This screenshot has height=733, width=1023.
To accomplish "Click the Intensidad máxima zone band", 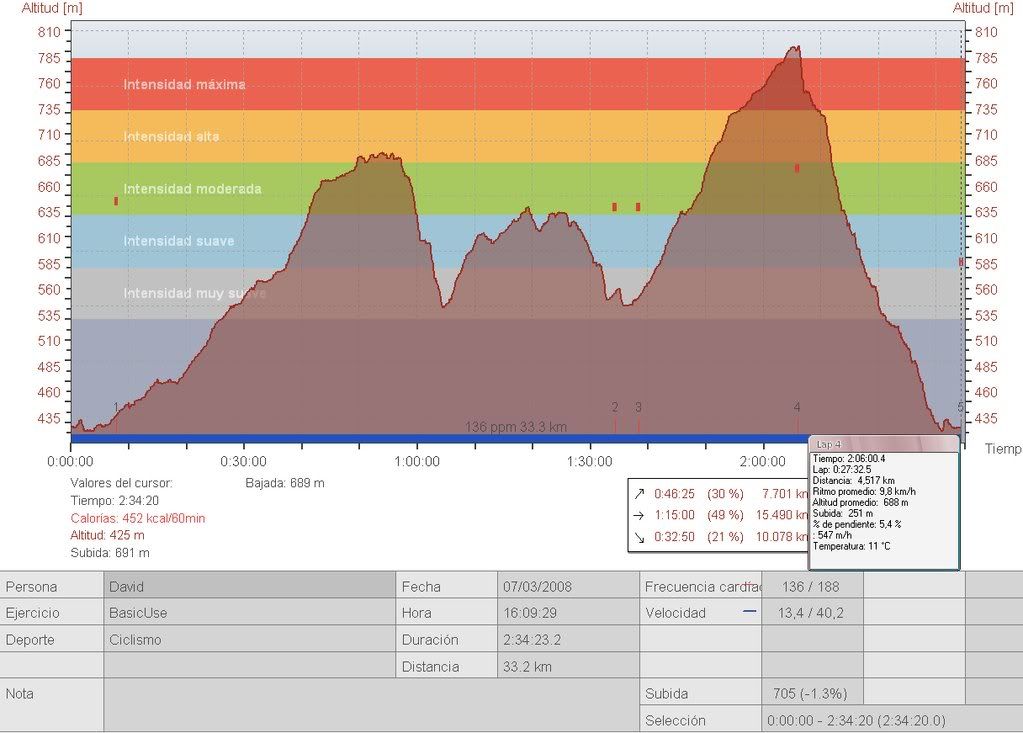I will coord(517,84).
